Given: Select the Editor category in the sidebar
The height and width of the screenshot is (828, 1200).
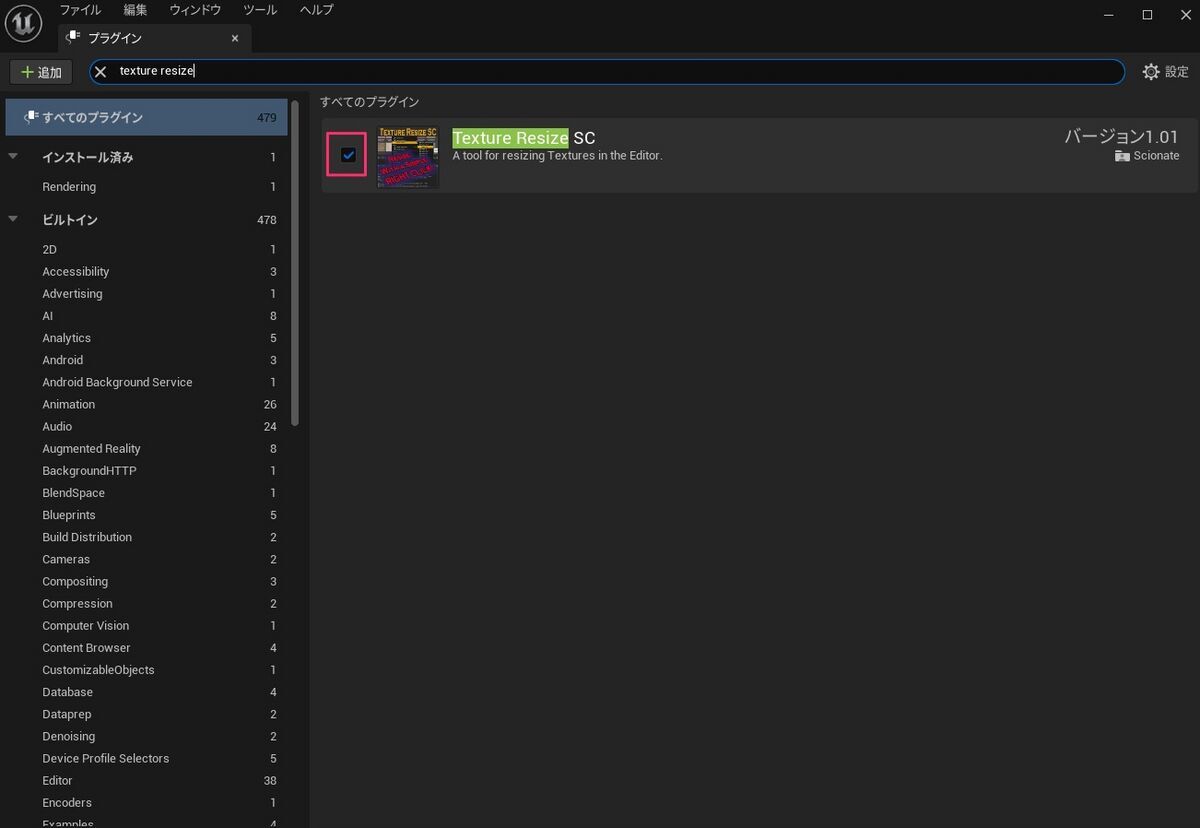Looking at the screenshot, I should pos(57,780).
